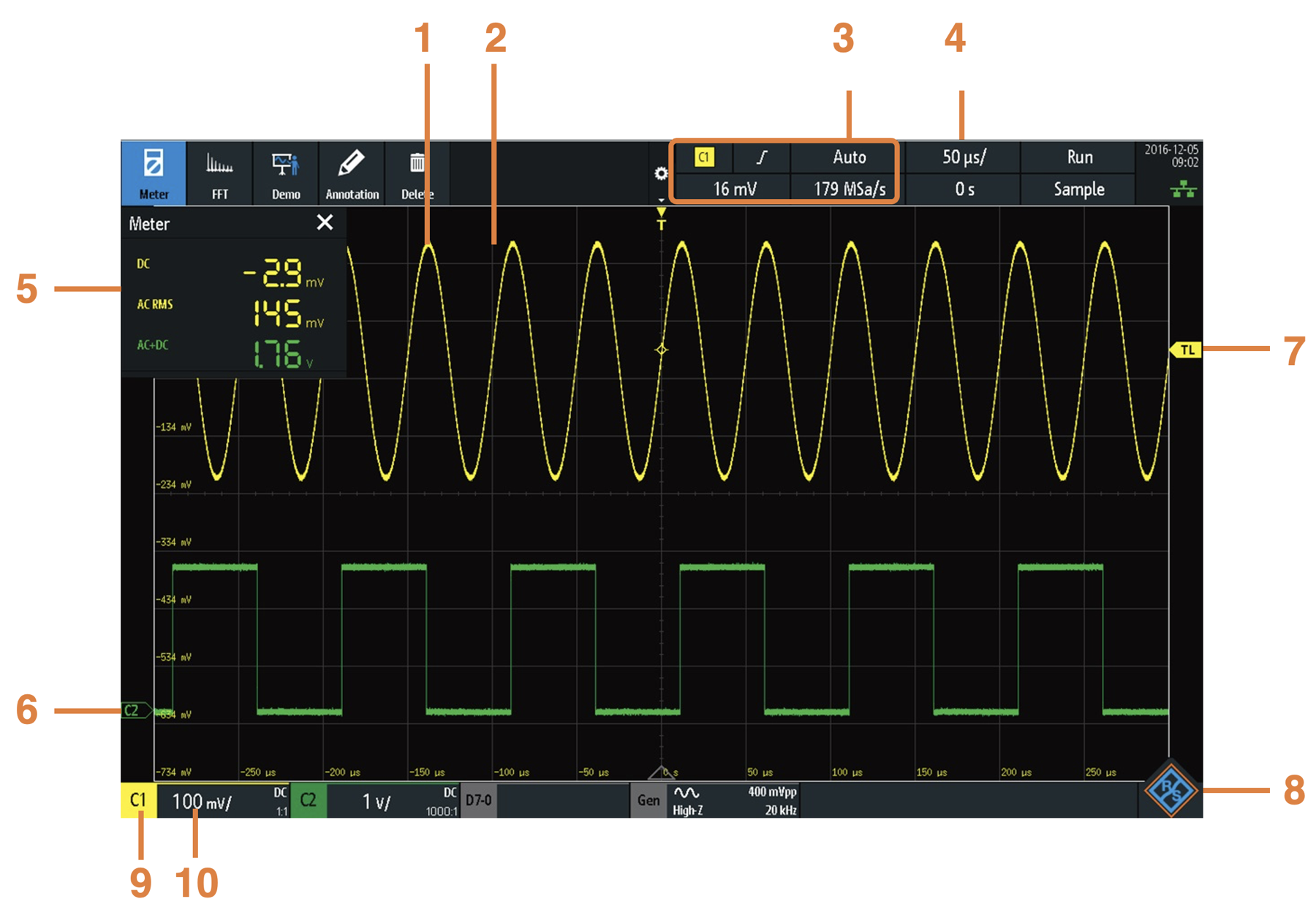Open the Sample acquisition mode setting

point(1078,189)
